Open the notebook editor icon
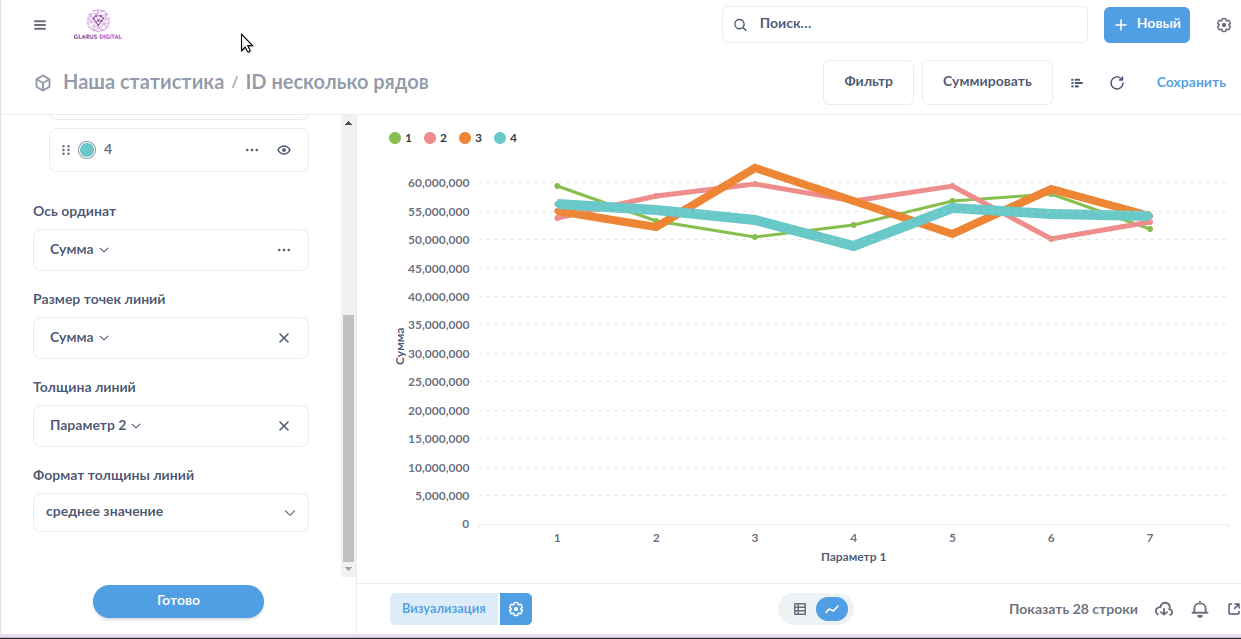Screen dimensions: 1241x639 tap(1077, 83)
